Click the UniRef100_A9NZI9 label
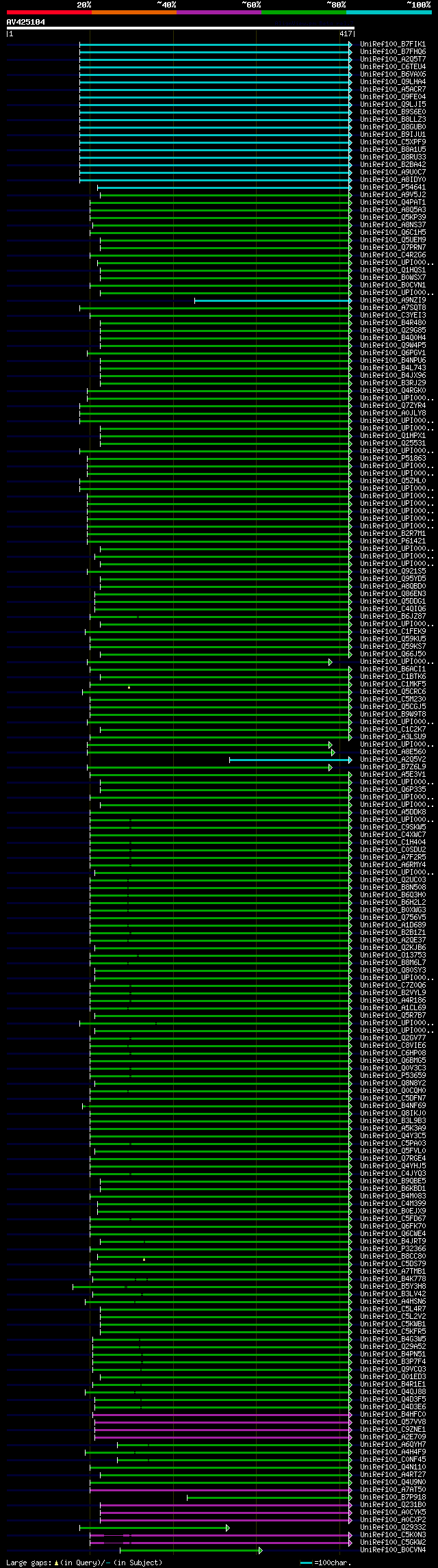This screenshot has height=1568, width=438. [x=393, y=300]
